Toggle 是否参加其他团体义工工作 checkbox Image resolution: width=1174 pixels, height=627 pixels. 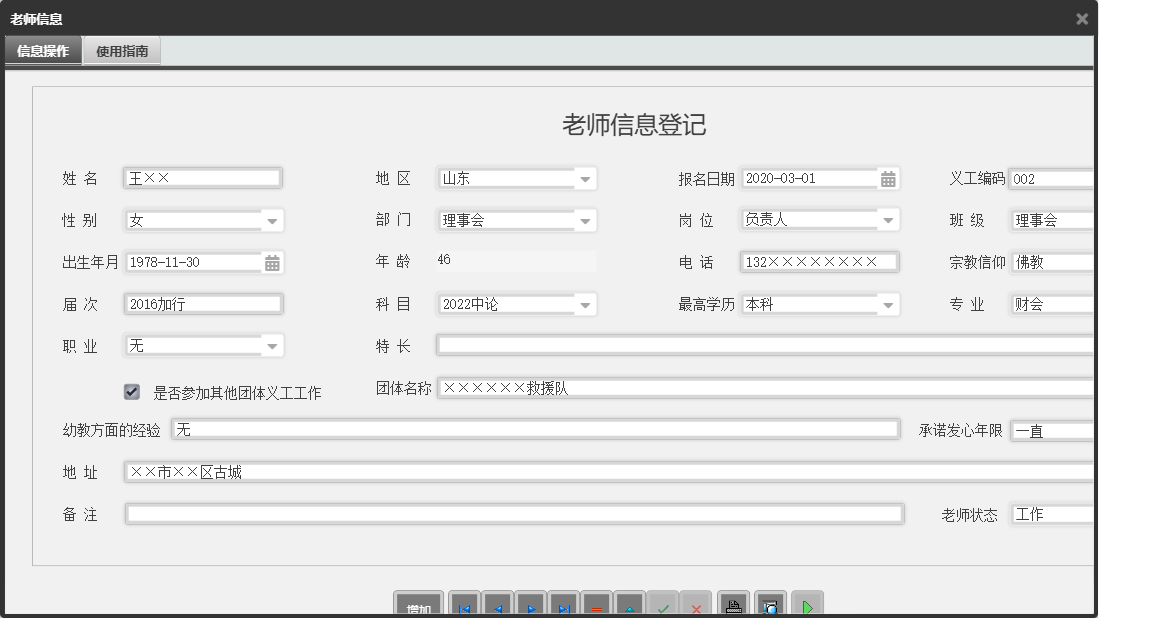[x=131, y=391]
